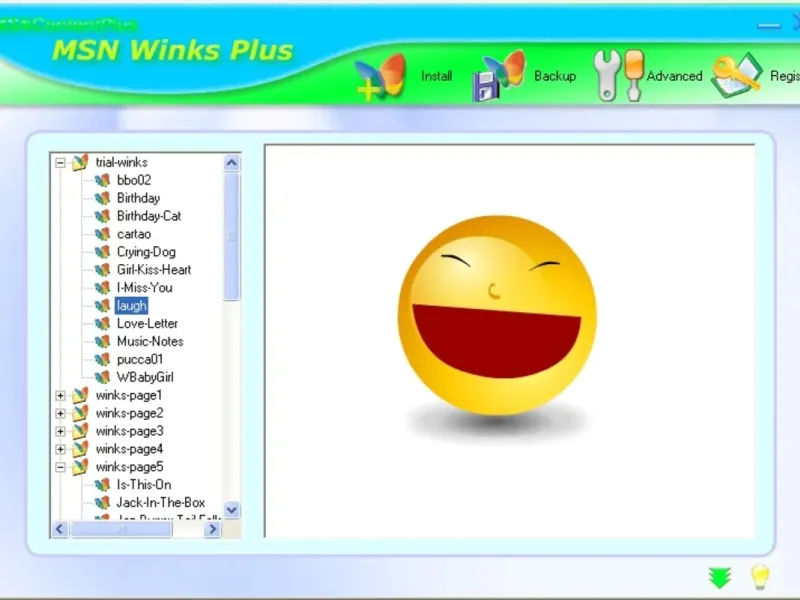Click the horizontal scrollbar thumb in tree
Viewport: 800px width, 600px height.
point(121,529)
